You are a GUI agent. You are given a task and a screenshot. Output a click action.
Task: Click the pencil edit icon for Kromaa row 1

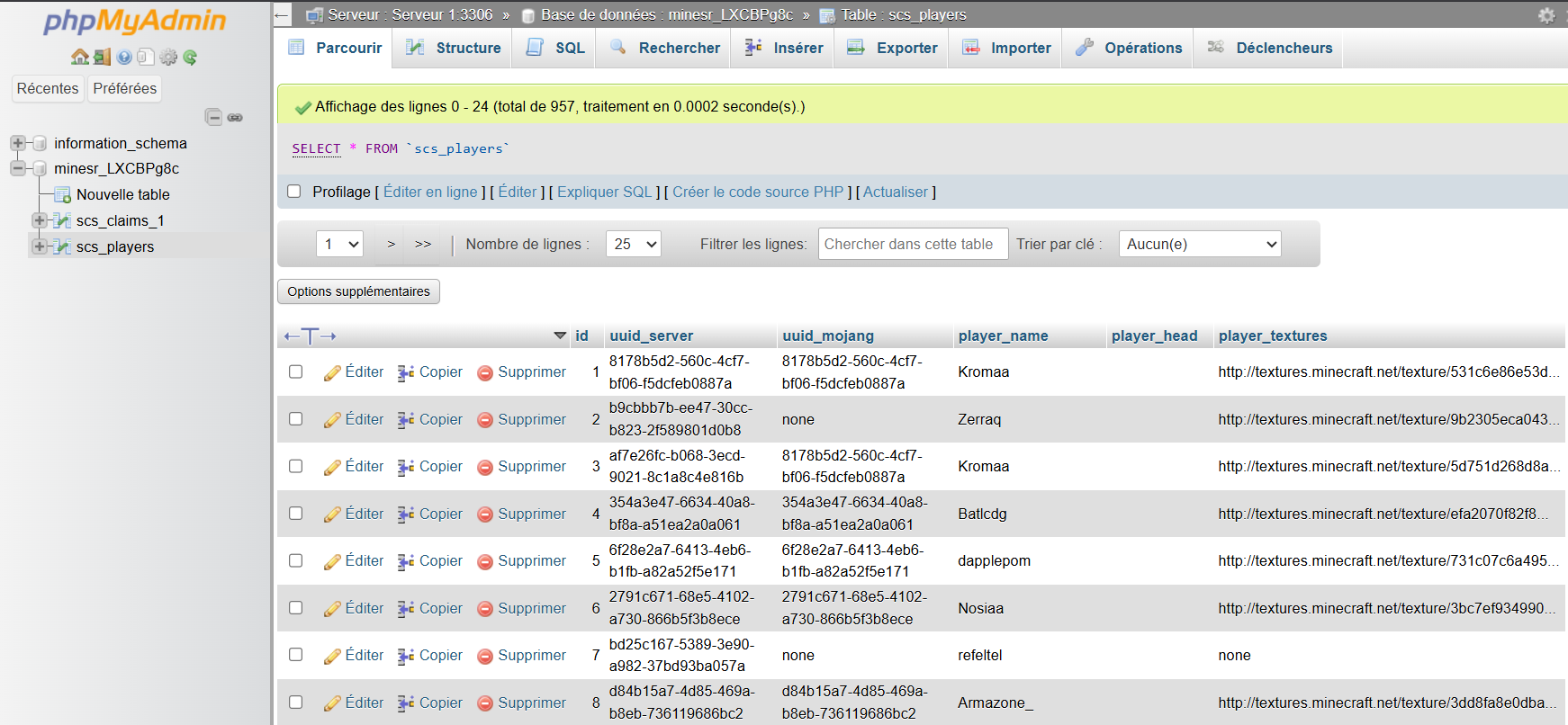pyautogui.click(x=332, y=372)
